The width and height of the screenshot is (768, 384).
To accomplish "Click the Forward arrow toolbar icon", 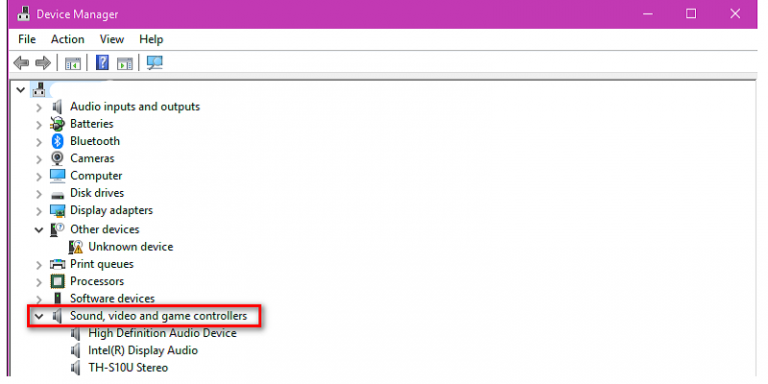I will [x=43, y=63].
